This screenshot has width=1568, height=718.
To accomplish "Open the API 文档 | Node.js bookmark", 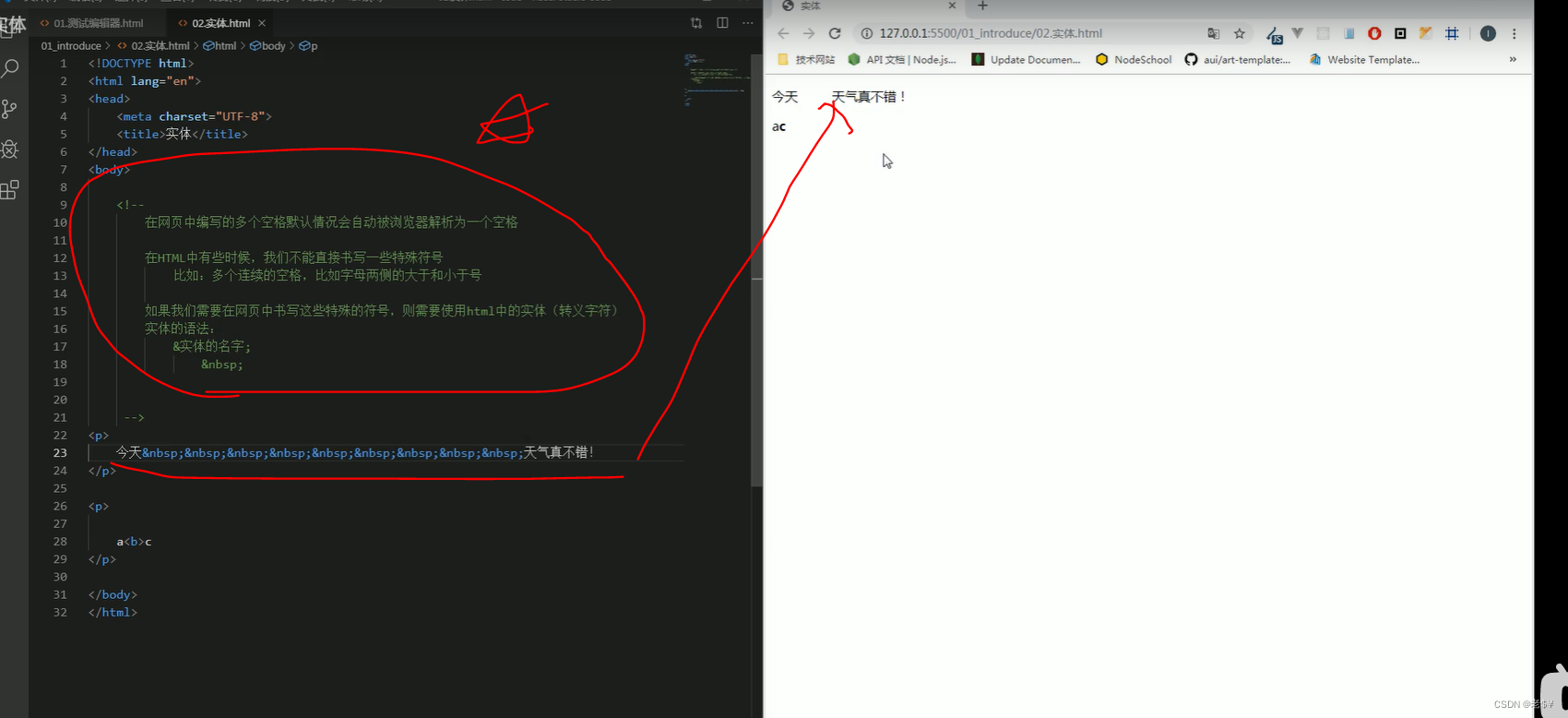I will pos(902,59).
